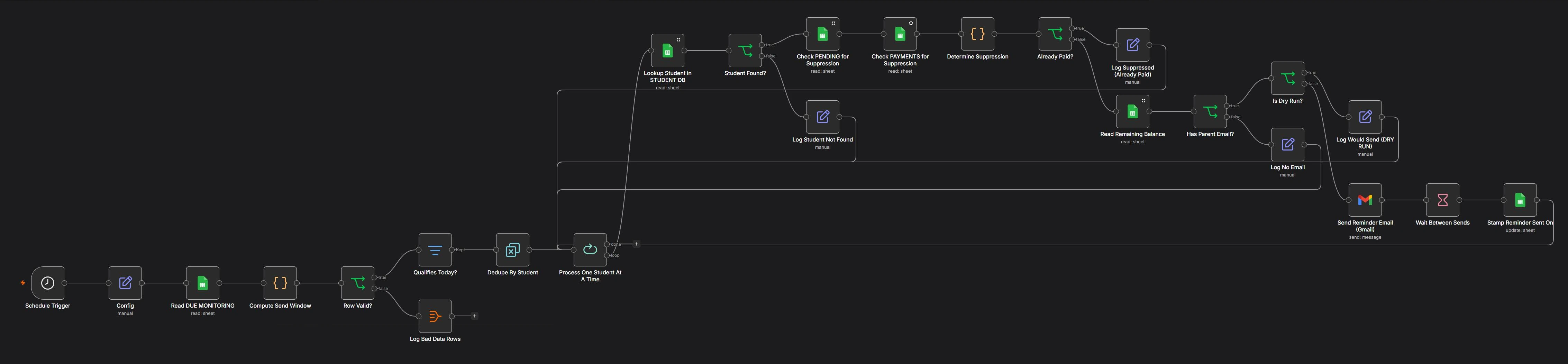
Task: Open the Compute Send Window code node
Action: coord(280,283)
